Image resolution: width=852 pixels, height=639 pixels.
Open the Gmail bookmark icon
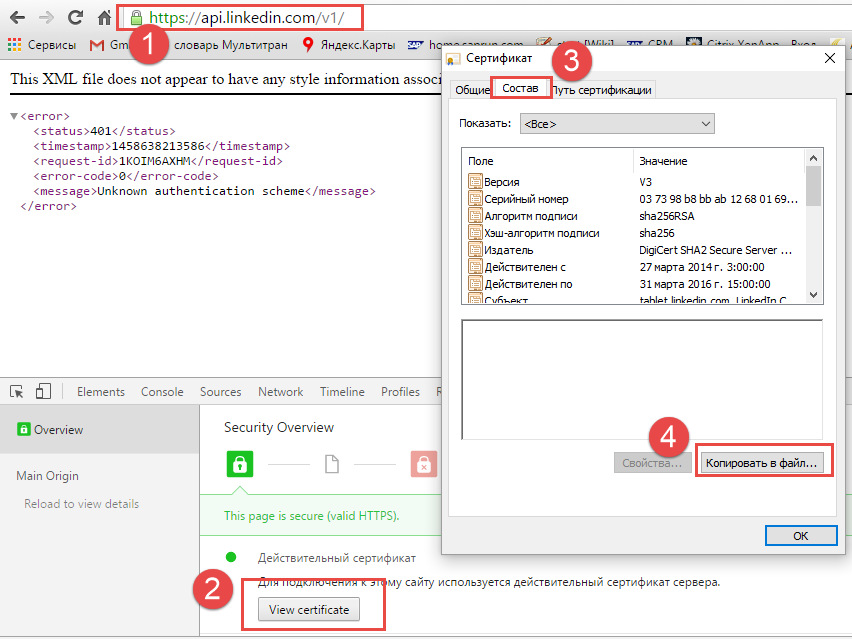97,45
